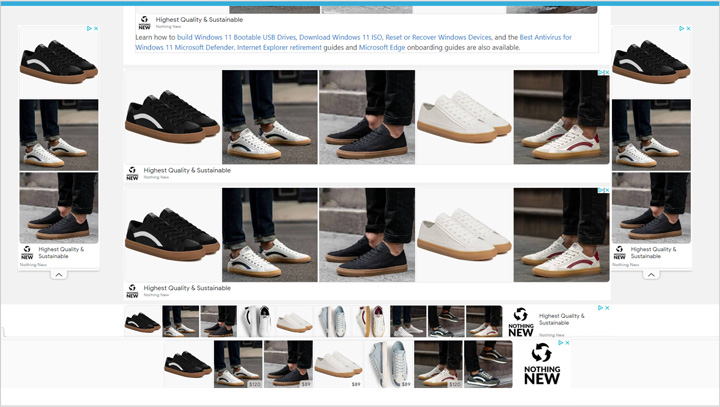Select black sneakers worn photo in right sidebar
The height and width of the screenshot is (407, 720).
pos(651,208)
